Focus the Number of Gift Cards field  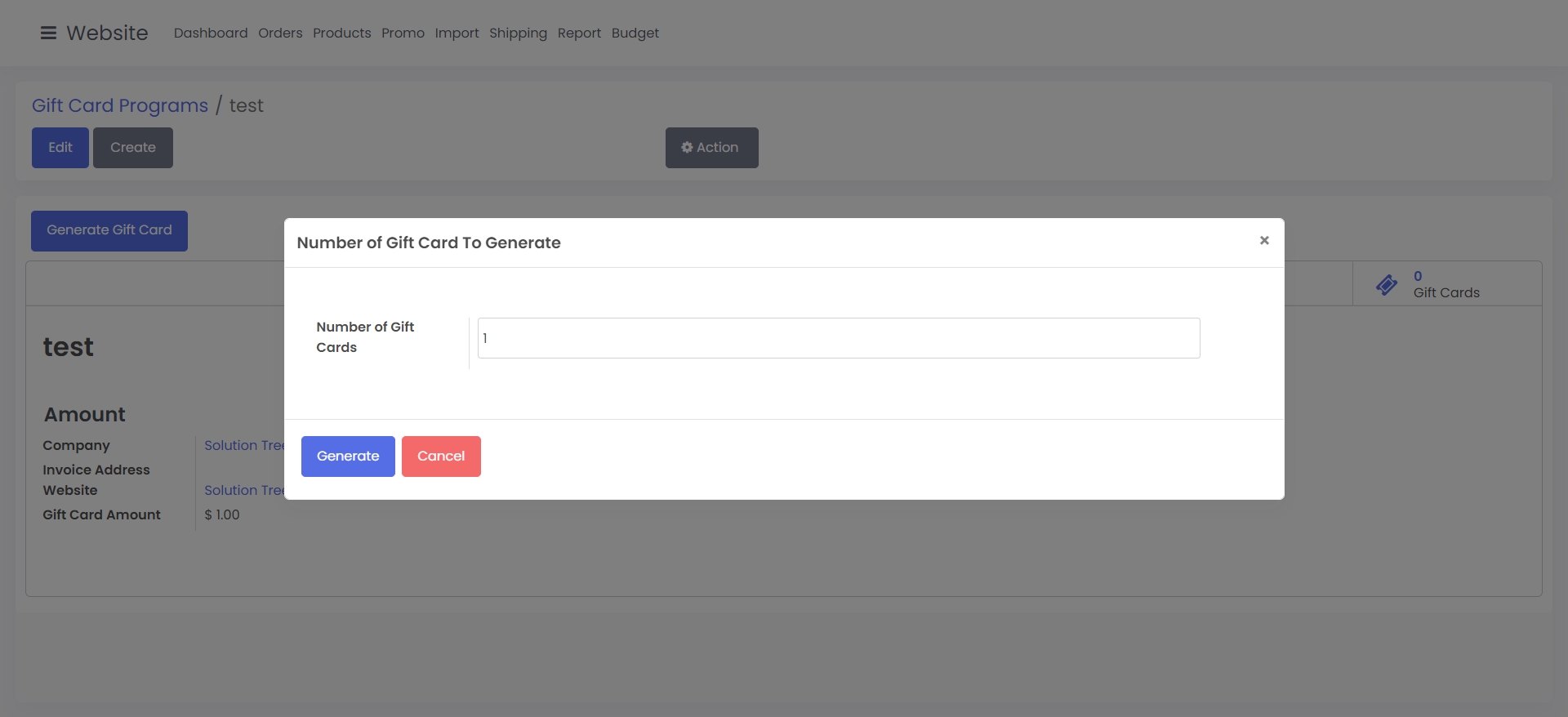[x=838, y=338]
